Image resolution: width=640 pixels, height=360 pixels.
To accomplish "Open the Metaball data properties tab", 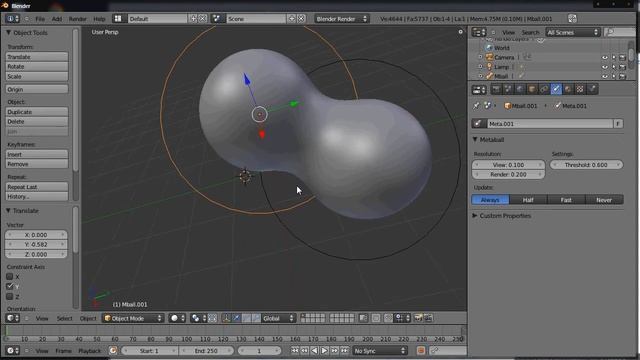I will coord(556,89).
